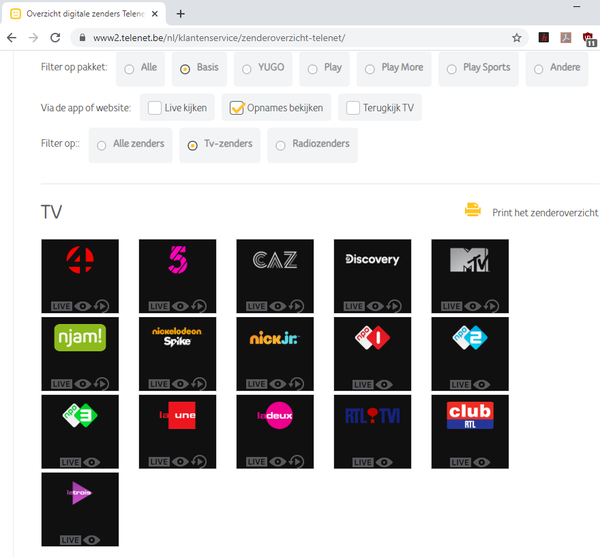Open the La Deux channel tile
The width and height of the screenshot is (600, 558).
(x=275, y=432)
